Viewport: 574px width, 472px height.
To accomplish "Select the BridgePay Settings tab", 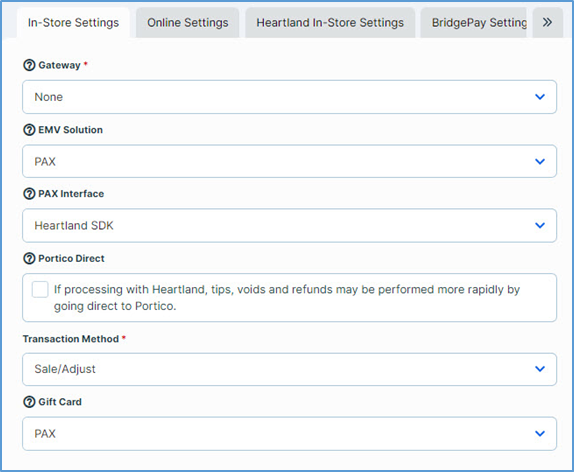I will click(x=473, y=23).
